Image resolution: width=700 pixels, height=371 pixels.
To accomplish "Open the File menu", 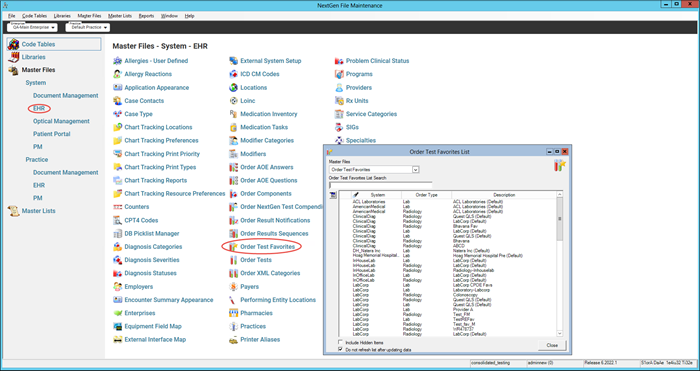I will (x=12, y=16).
